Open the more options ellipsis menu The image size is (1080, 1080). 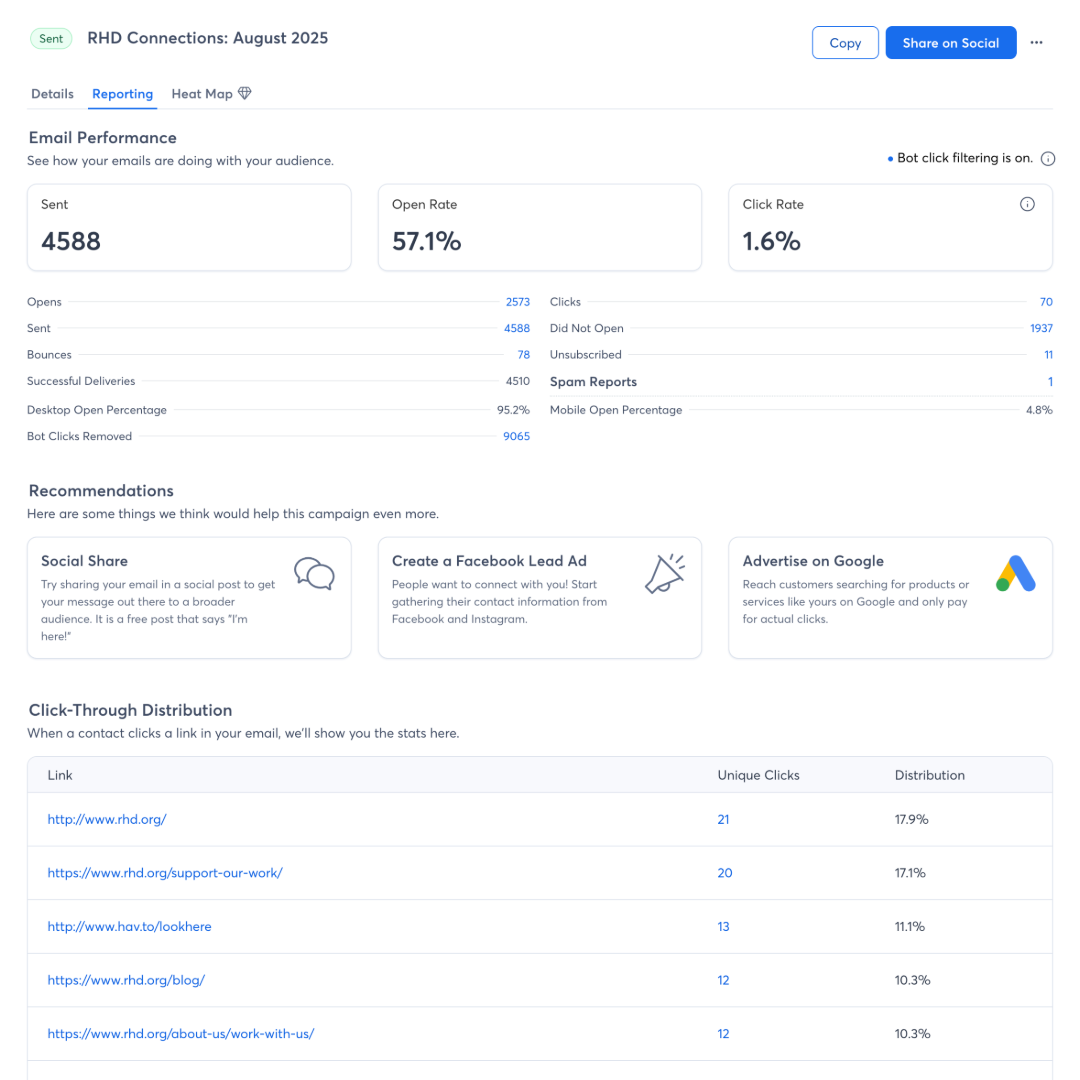[x=1036, y=42]
